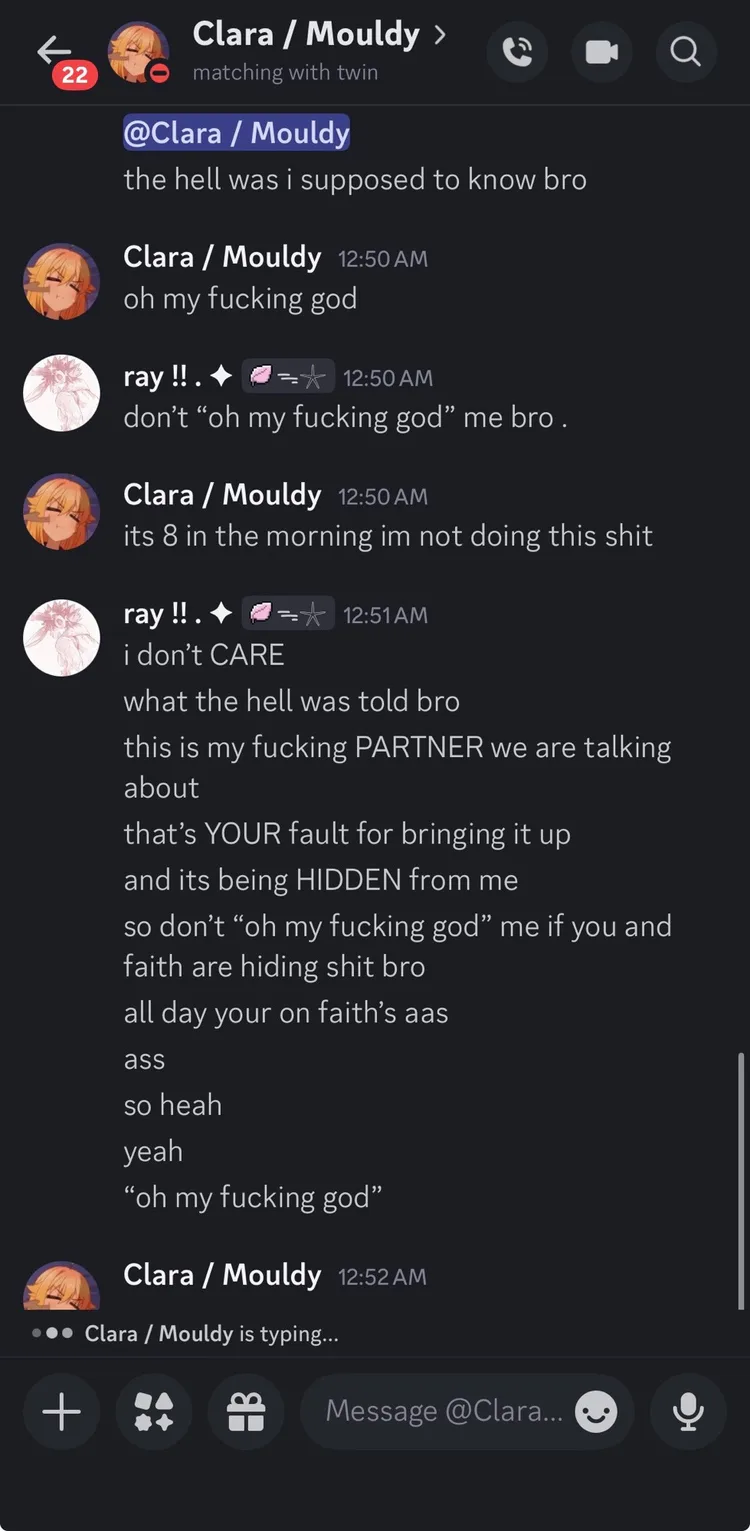Start a video call
This screenshot has height=1531, width=750.
[x=601, y=51]
